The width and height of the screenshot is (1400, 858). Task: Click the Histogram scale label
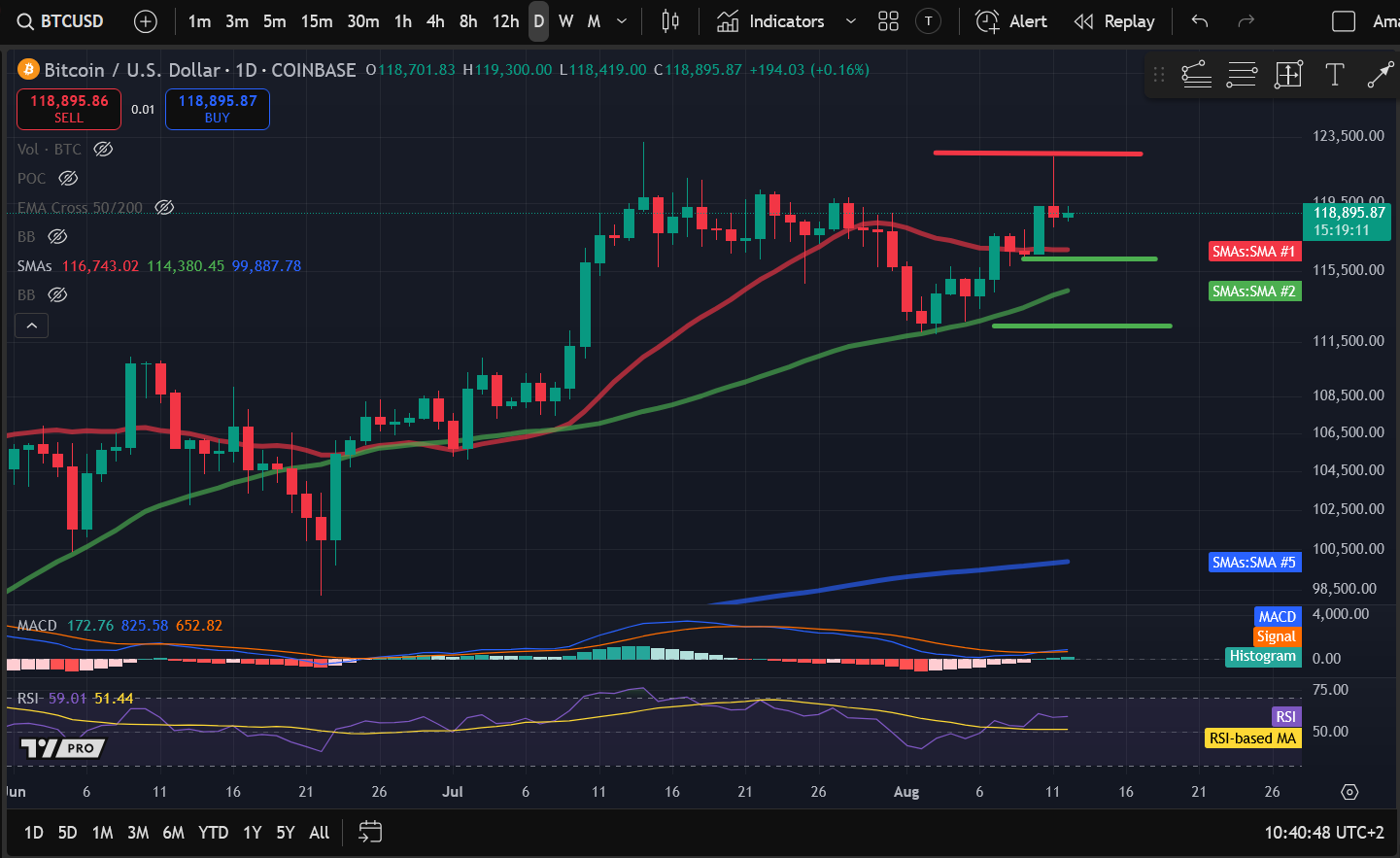[1263, 656]
